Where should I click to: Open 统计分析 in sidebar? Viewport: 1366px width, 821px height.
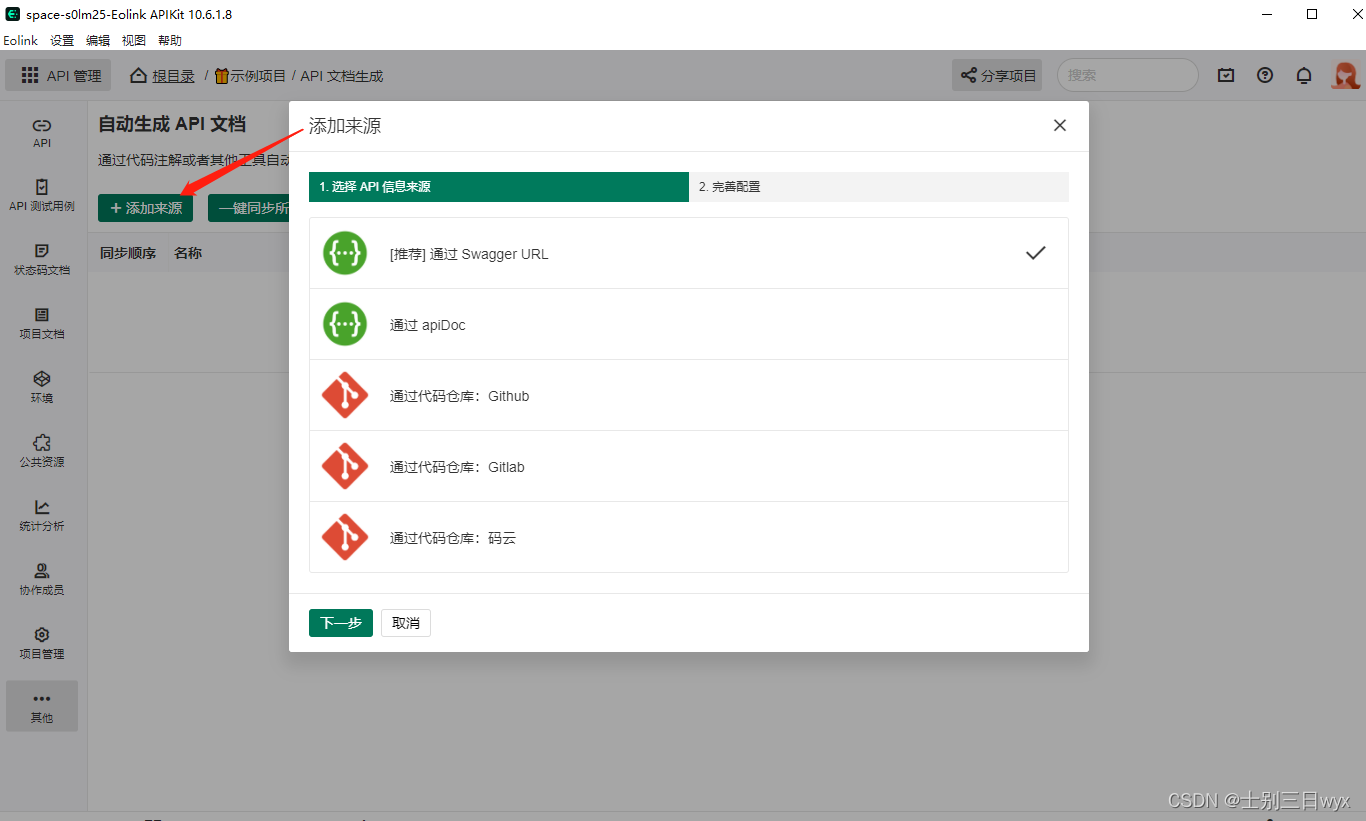42,516
